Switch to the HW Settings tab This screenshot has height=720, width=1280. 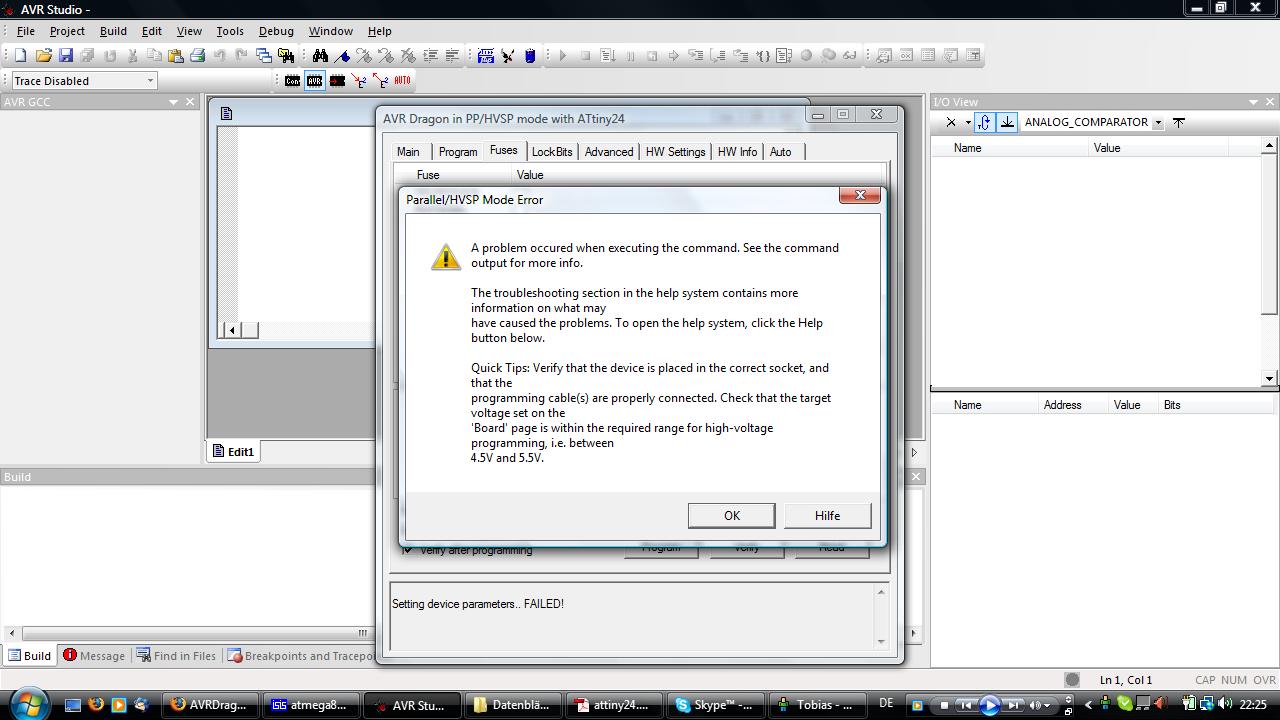point(676,152)
